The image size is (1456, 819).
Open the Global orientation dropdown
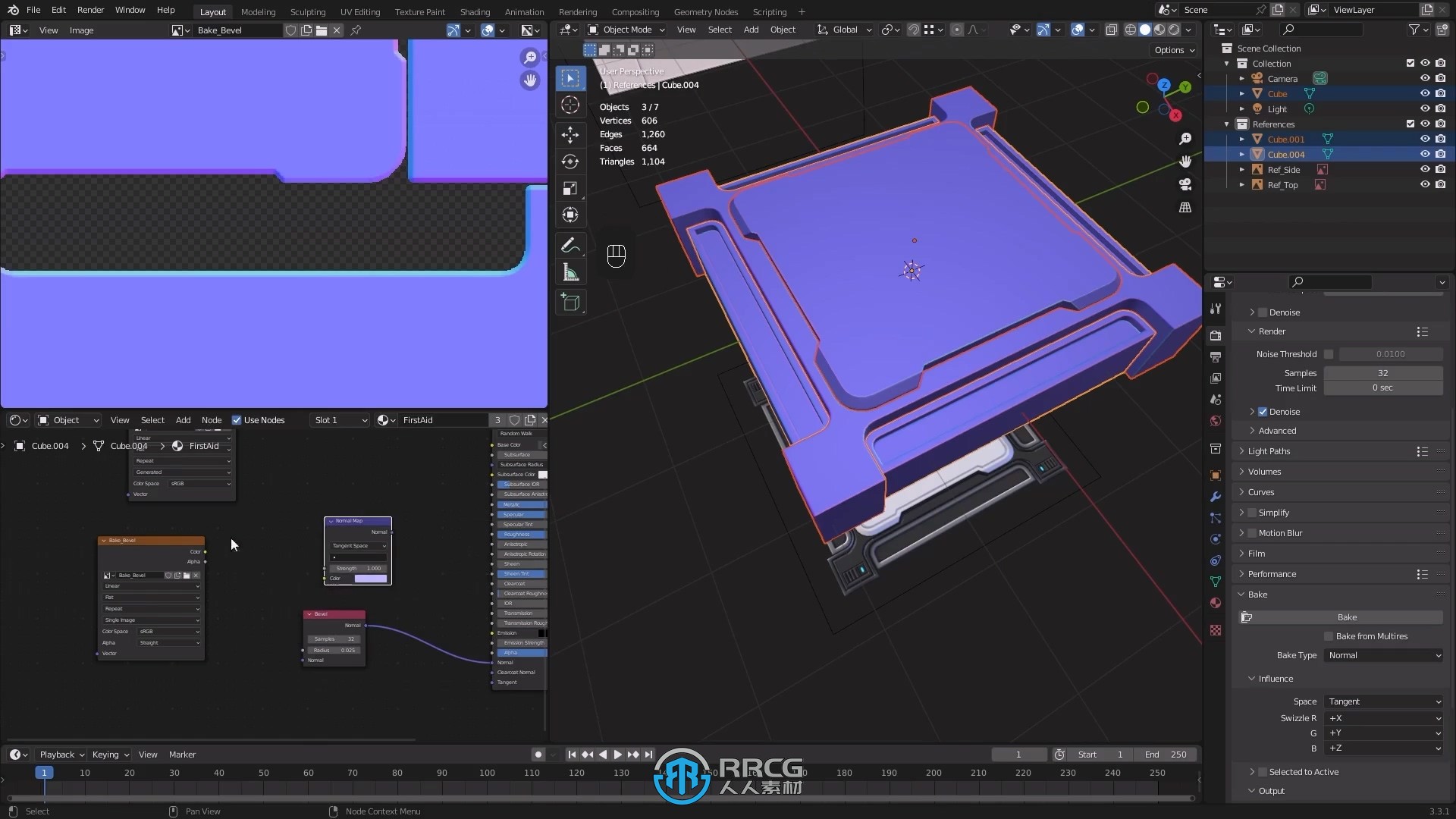(844, 30)
